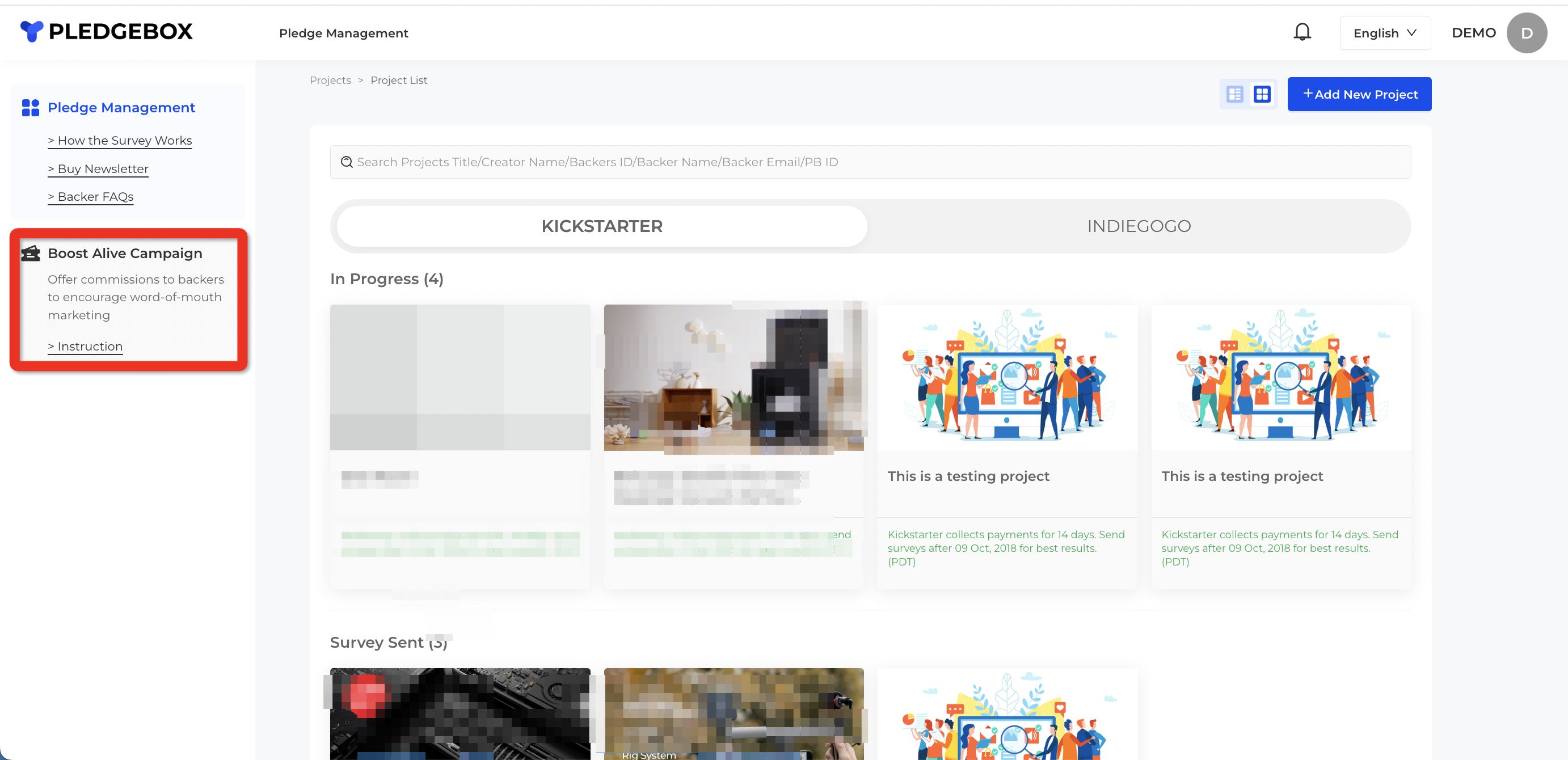This screenshot has height=760, width=1568.
Task: Click the DEMO user avatar
Action: click(x=1527, y=33)
